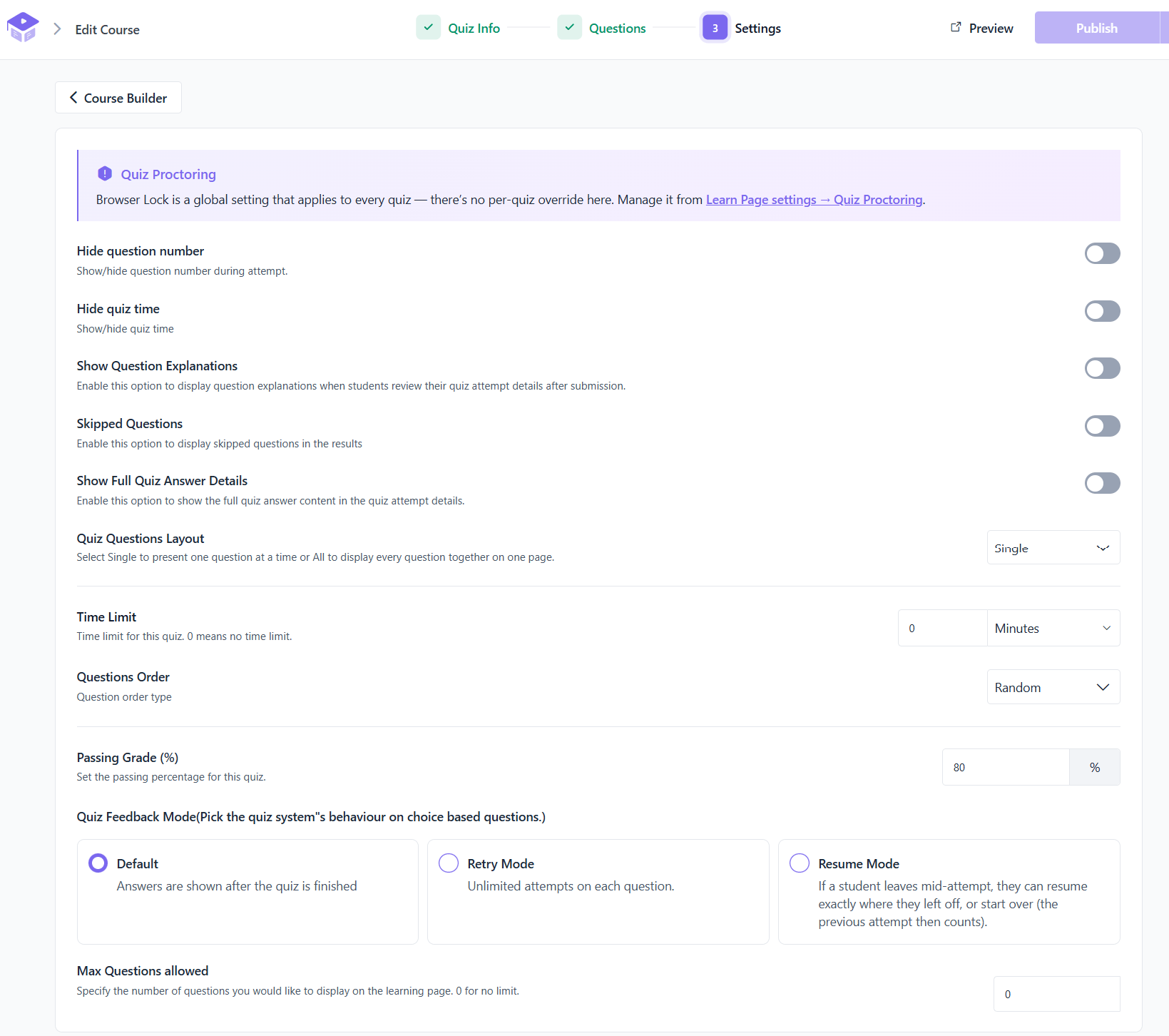Enable Show Full Quiz Answer Details
Screen dimensions: 1169x1036
[x=1103, y=483]
